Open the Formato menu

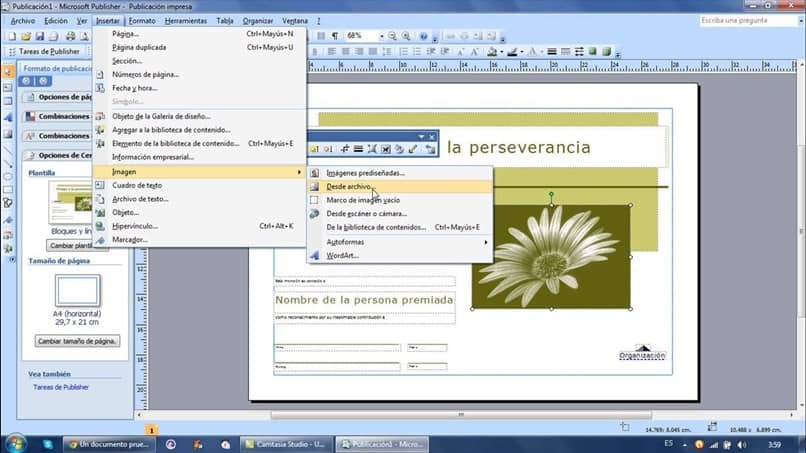point(142,21)
